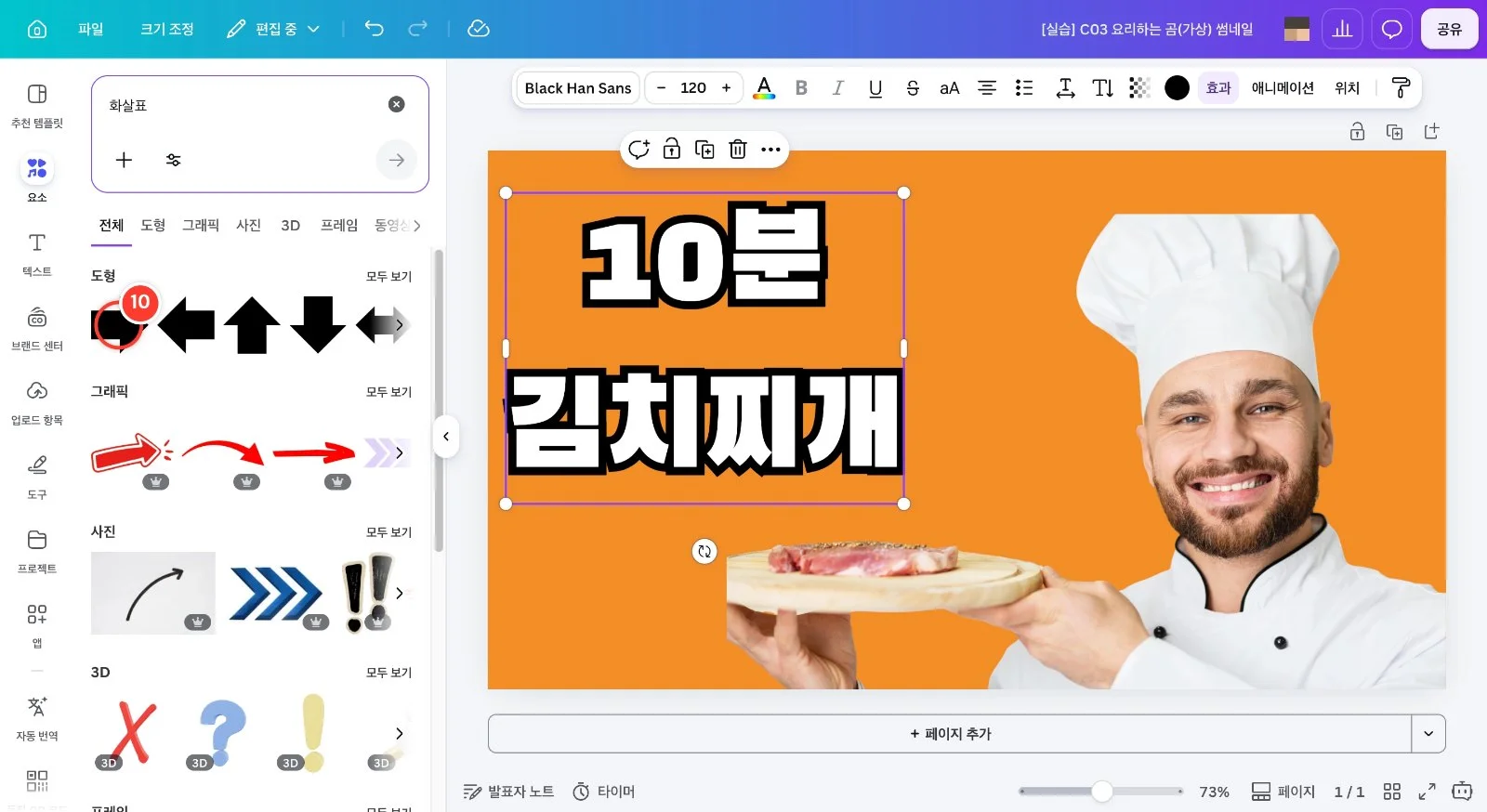Open 브랜드 센터 sidebar icon

pos(37,327)
